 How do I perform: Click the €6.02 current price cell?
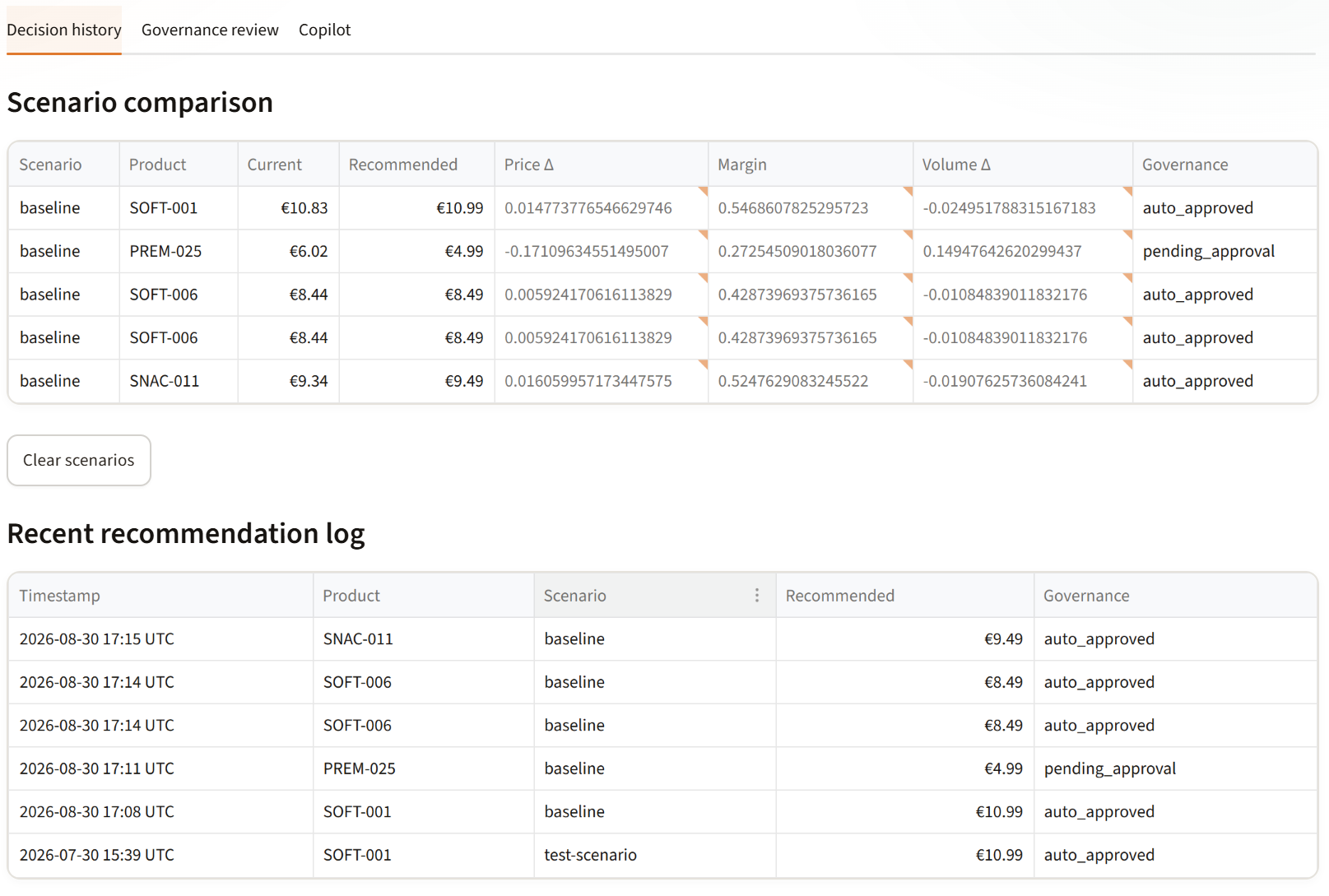(x=289, y=251)
